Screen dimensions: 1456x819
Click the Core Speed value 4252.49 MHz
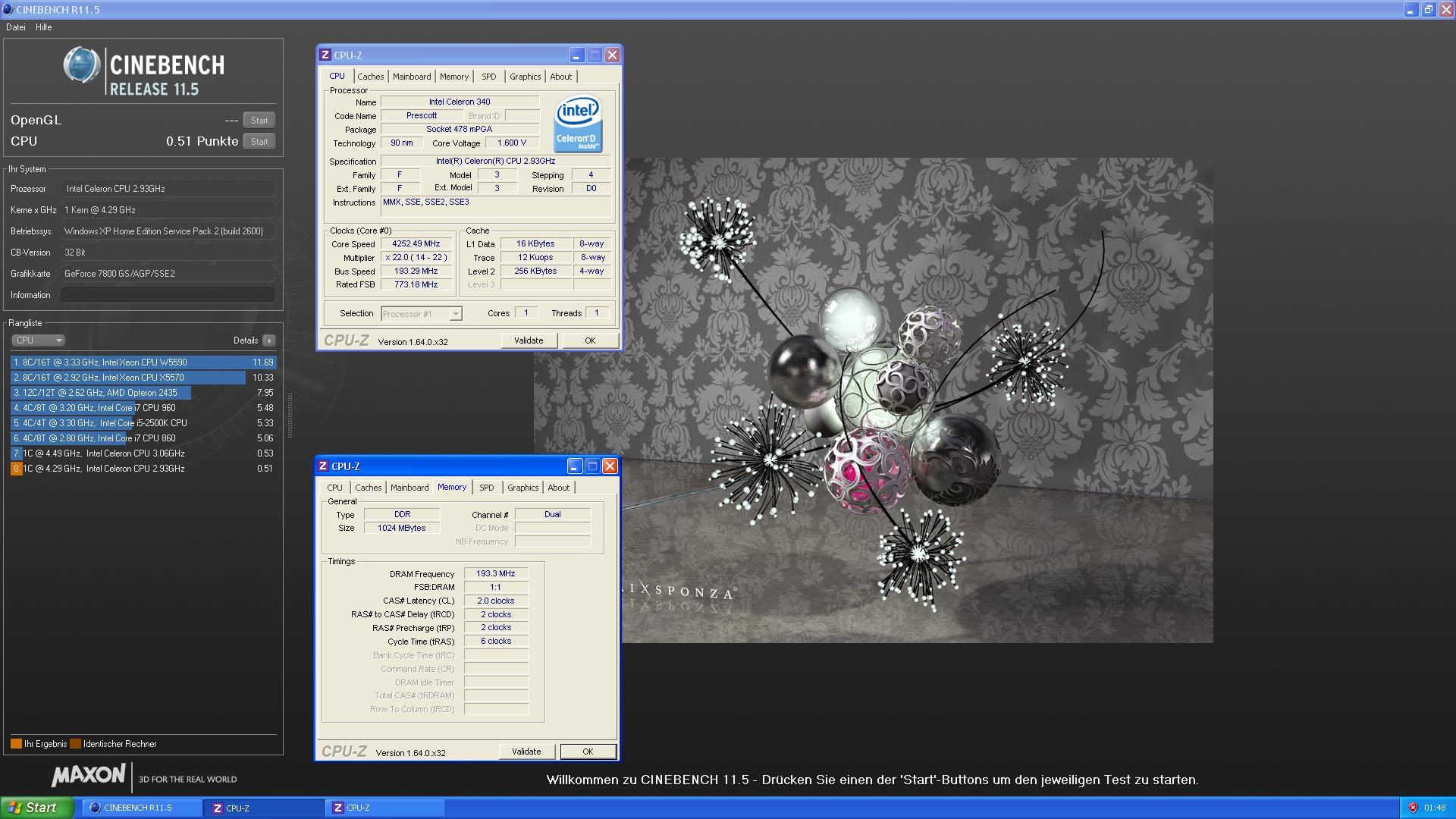click(416, 244)
